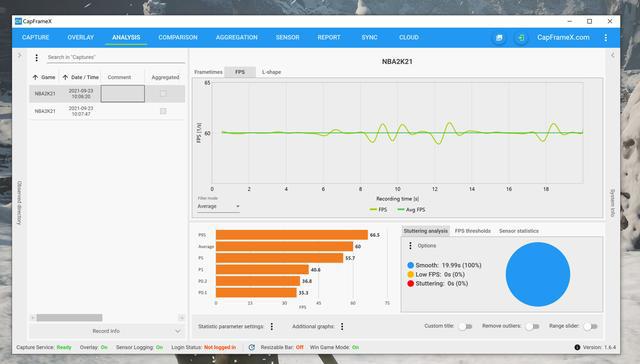Select the NBA2K21 capture from 10:07:47
This screenshot has height=364, width=640.
107,111
